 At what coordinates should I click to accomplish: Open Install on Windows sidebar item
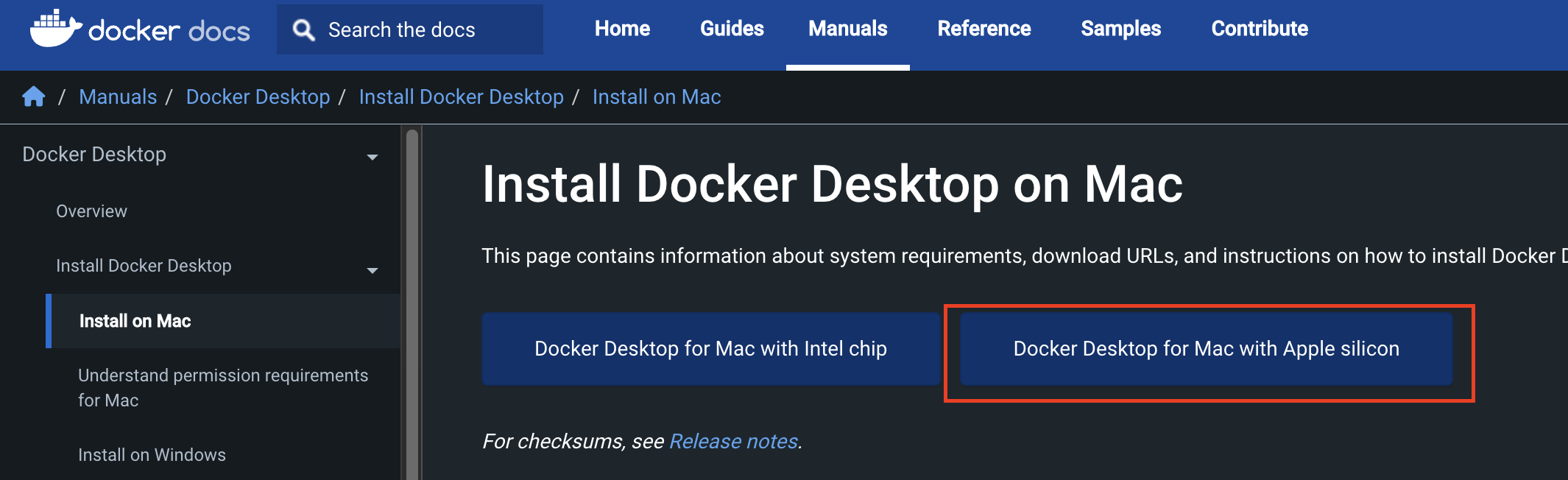[x=152, y=455]
